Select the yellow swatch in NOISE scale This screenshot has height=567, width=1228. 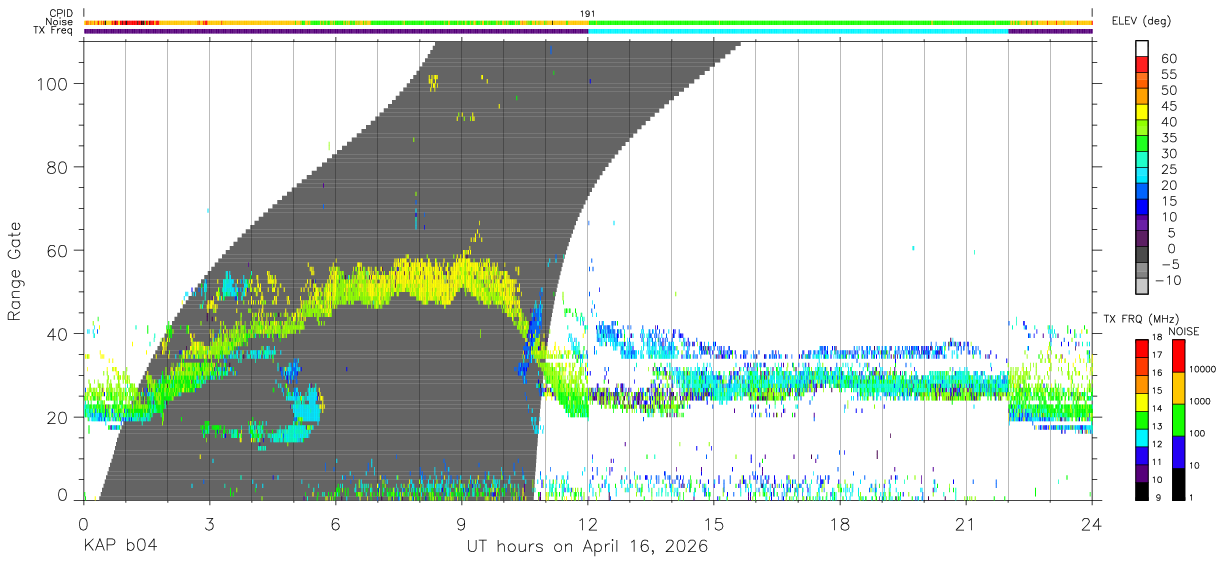coord(1178,388)
